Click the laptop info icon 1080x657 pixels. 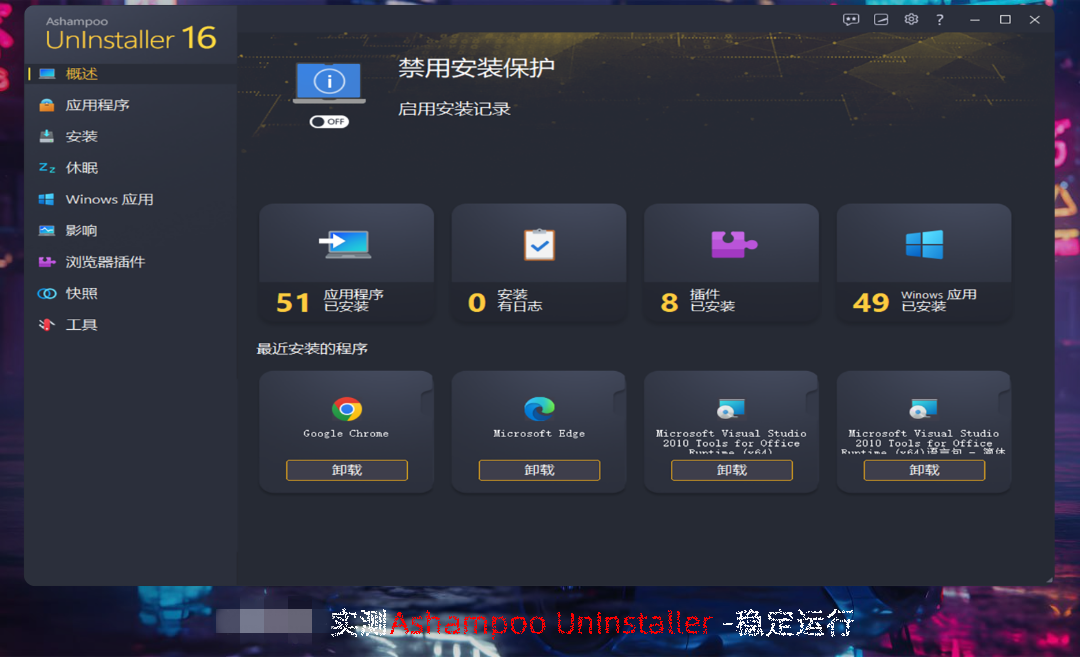pos(329,83)
